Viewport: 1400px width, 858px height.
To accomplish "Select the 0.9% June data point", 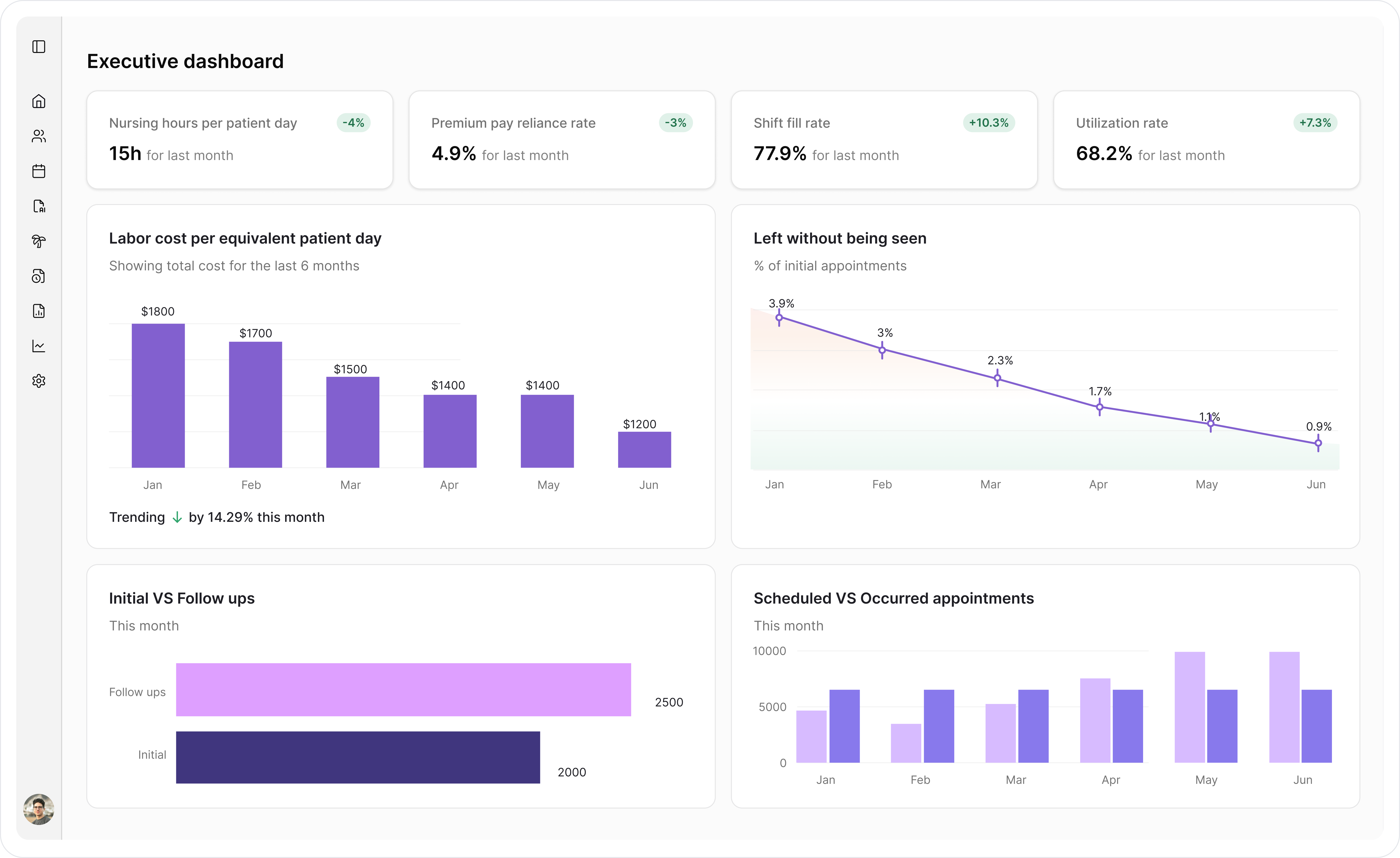I will [x=1318, y=443].
